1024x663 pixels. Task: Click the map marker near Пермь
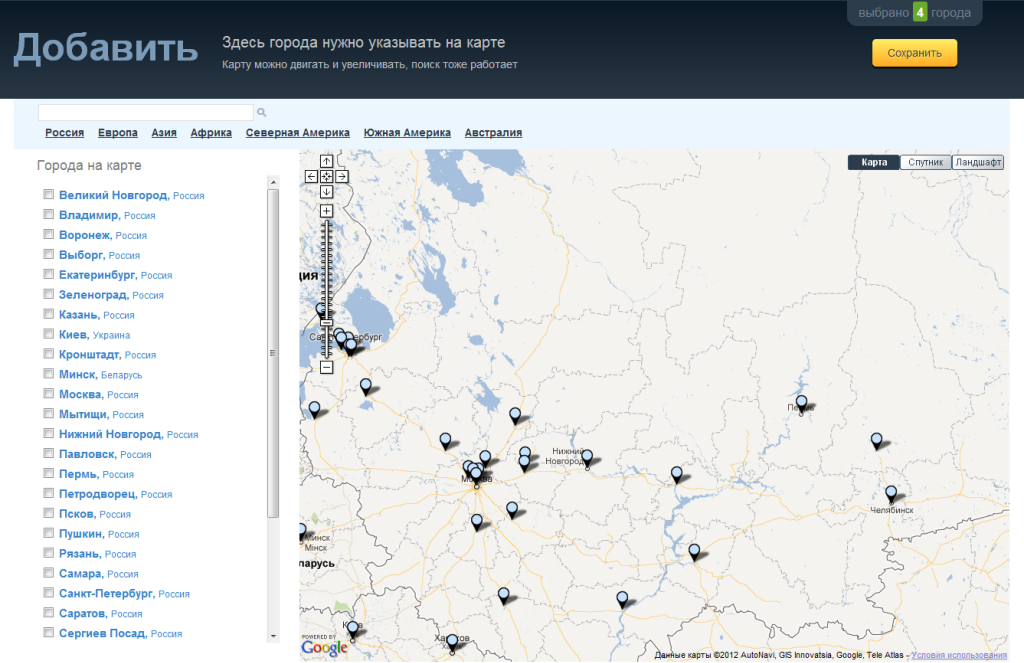[x=801, y=403]
